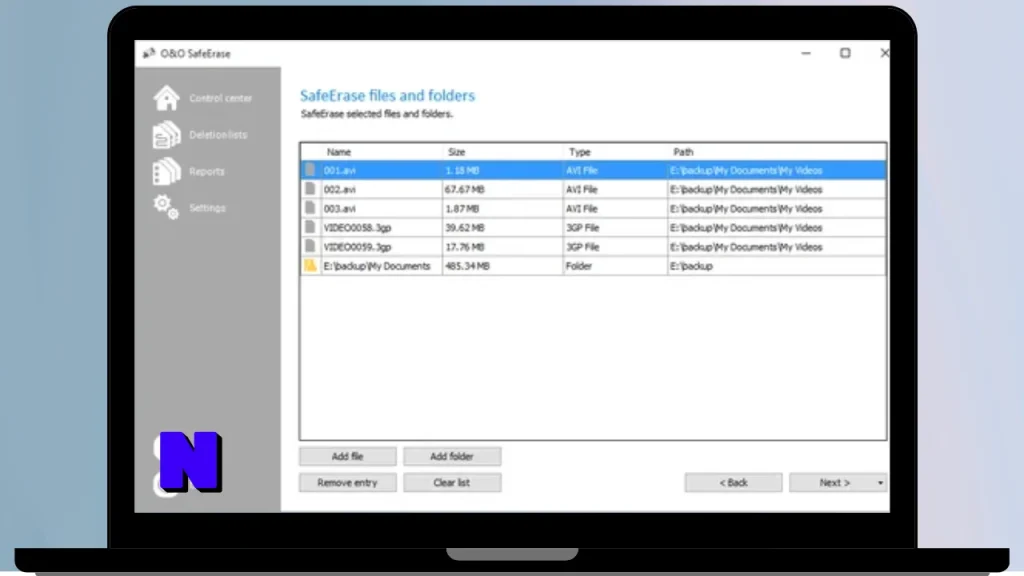Image resolution: width=1024 pixels, height=576 pixels.
Task: Close the O&O SafeErase window
Action: 884,53
